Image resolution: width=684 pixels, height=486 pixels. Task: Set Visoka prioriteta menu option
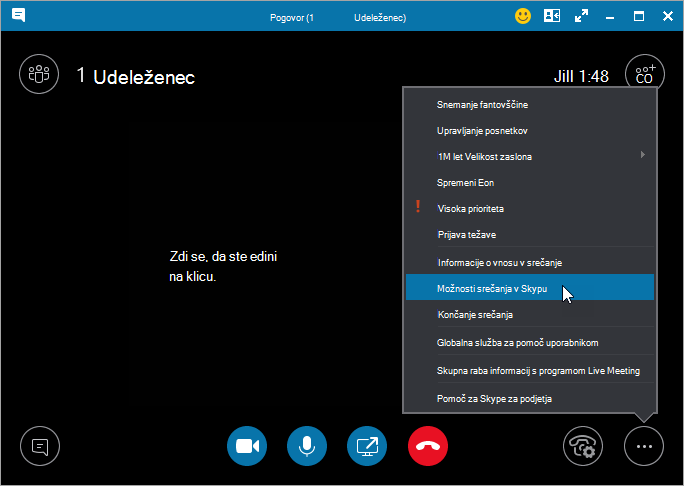tap(530, 209)
